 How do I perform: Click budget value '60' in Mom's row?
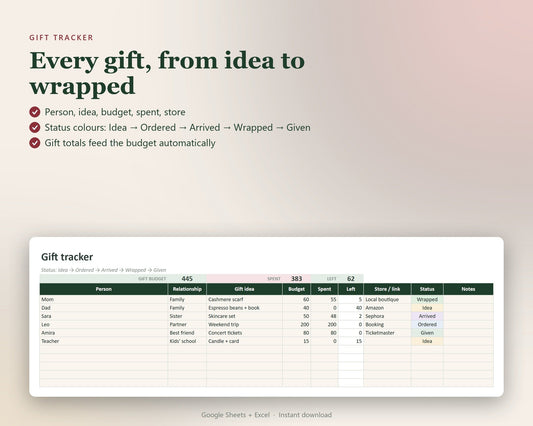296,300
